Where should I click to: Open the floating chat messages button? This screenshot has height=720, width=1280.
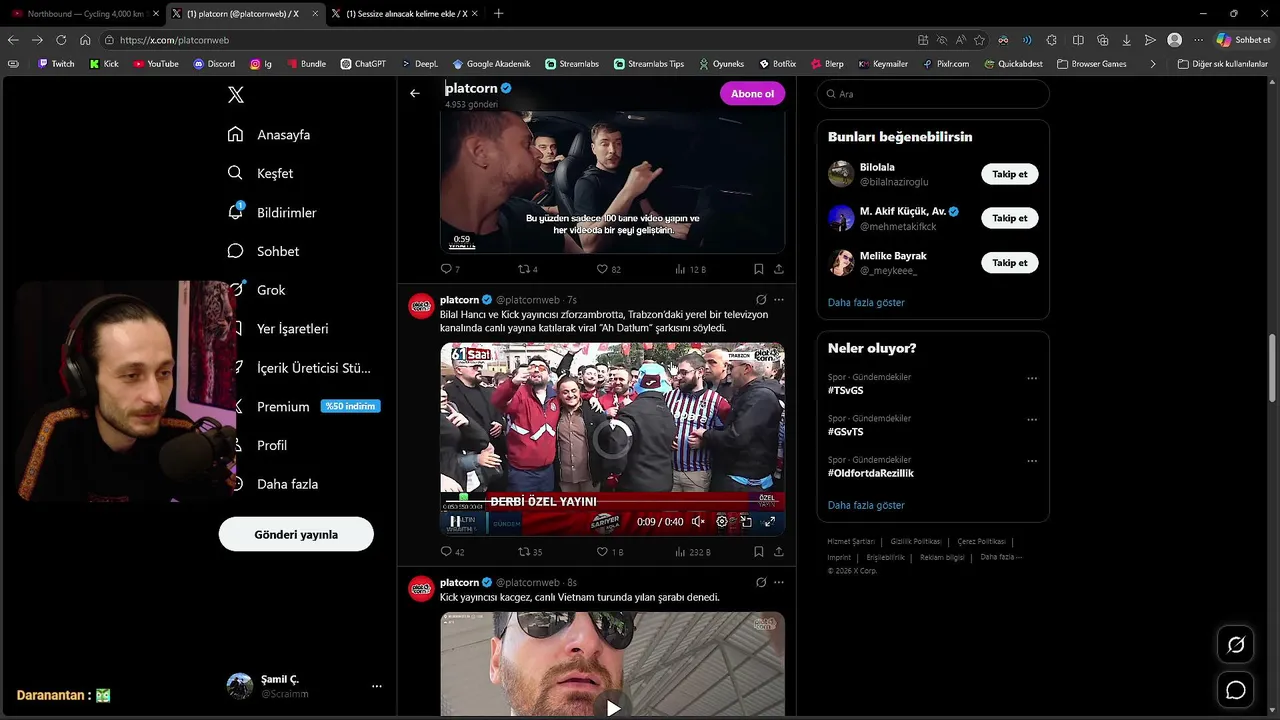click(1236, 690)
